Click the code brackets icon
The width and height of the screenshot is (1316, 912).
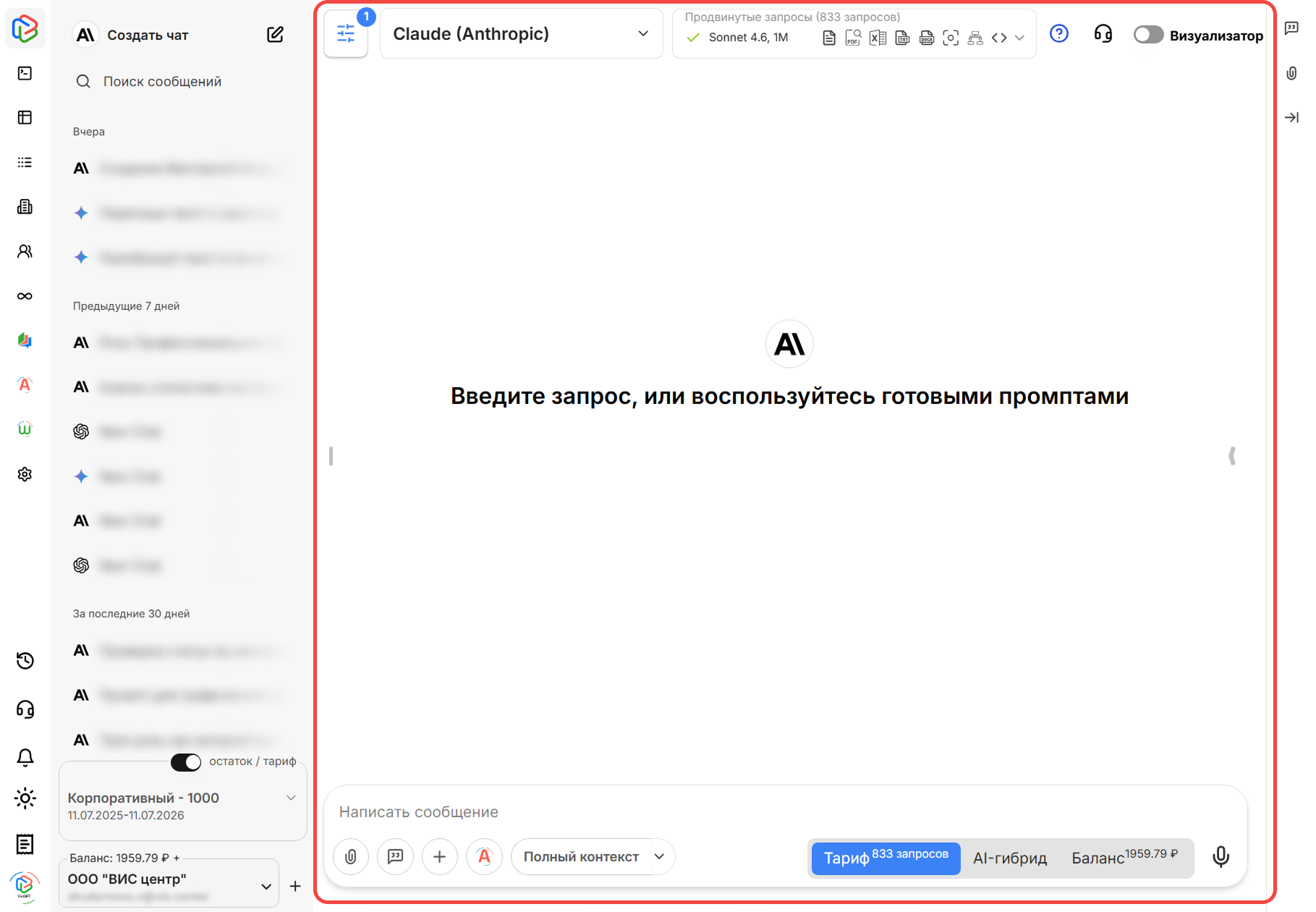(x=999, y=38)
